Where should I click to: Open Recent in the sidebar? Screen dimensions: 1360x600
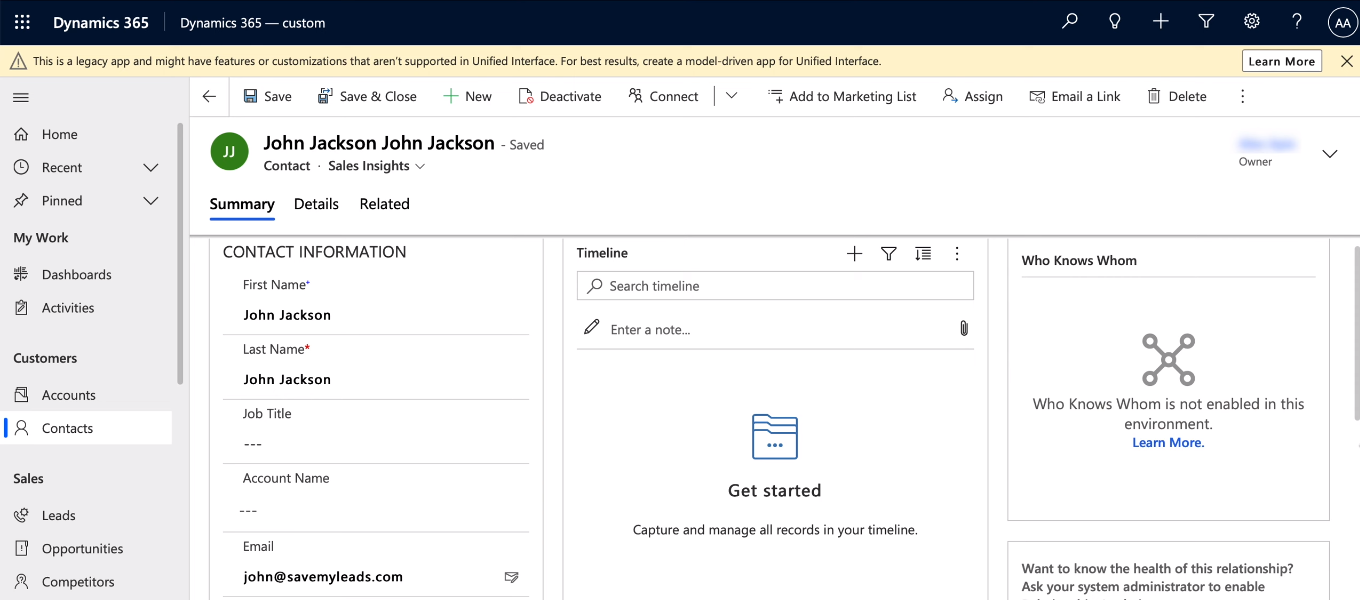(x=62, y=168)
